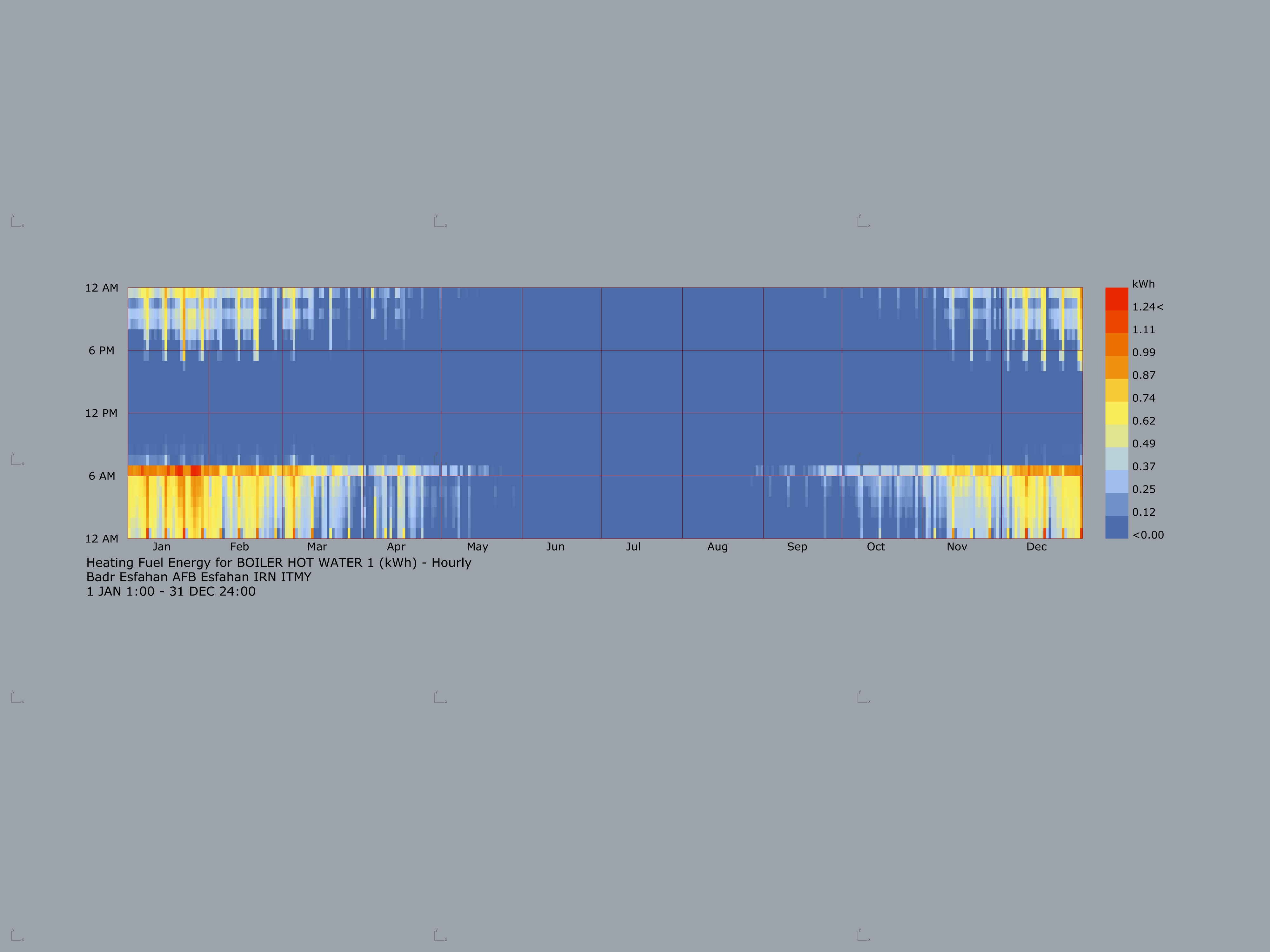Viewport: 1270px width, 952px height.
Task: Click the Badr Esfahan AFB location line
Action: [x=199, y=577]
